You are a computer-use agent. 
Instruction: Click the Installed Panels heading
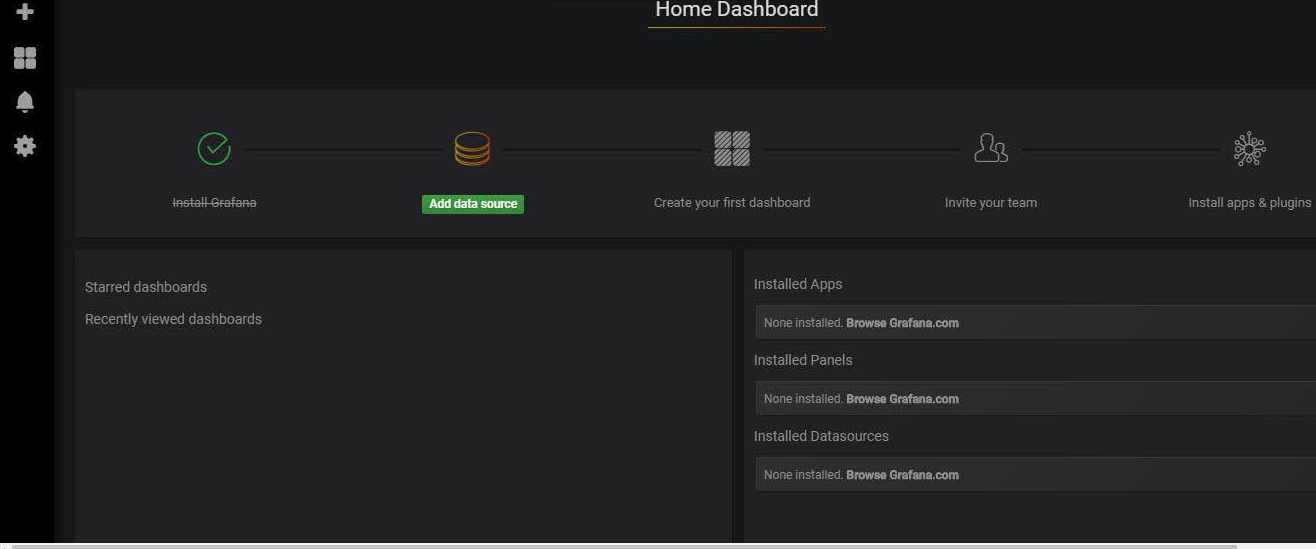[803, 360]
